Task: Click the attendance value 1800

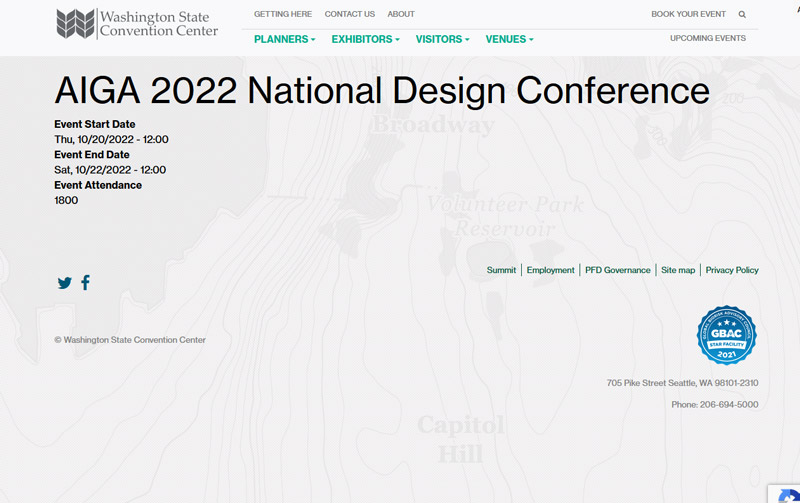Action: click(66, 200)
